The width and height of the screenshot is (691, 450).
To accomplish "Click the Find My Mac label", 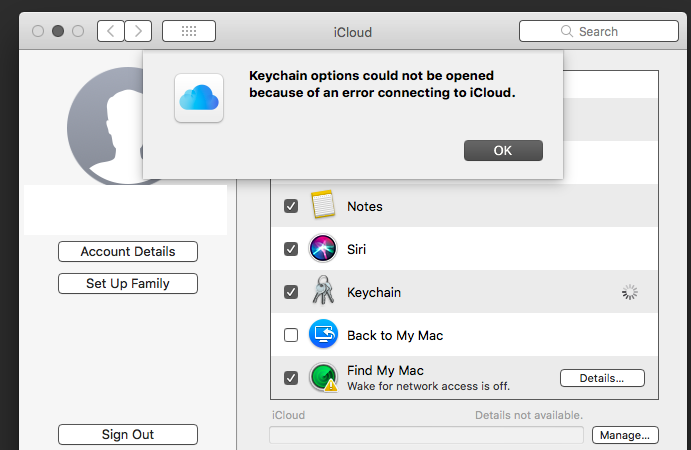I will [x=385, y=371].
